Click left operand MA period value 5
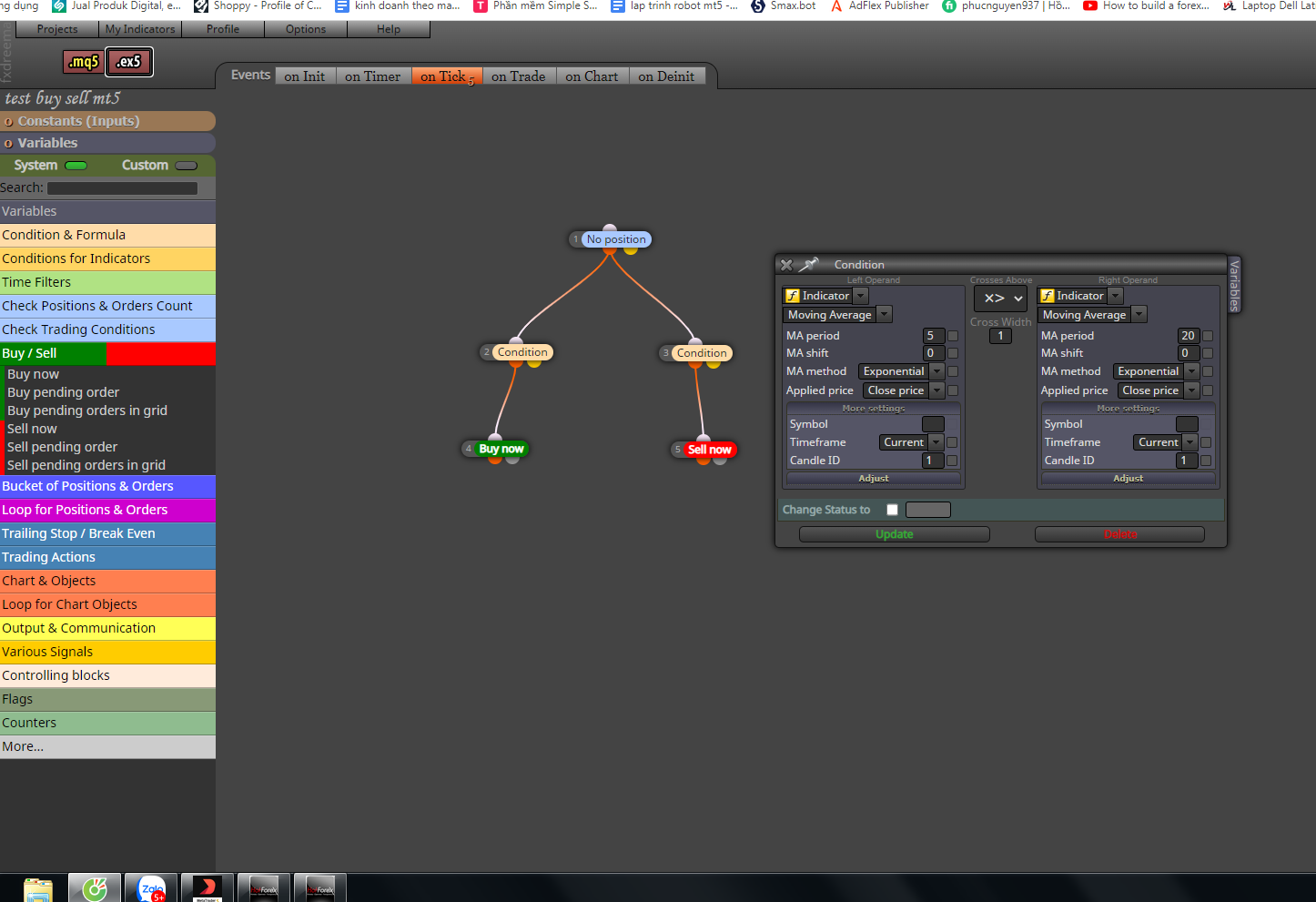The height and width of the screenshot is (902, 1316). click(x=935, y=336)
